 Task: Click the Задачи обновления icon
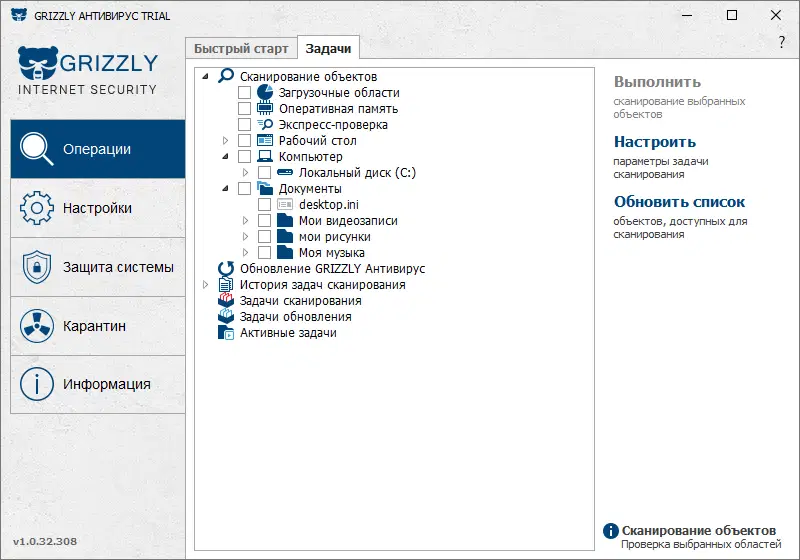[226, 316]
